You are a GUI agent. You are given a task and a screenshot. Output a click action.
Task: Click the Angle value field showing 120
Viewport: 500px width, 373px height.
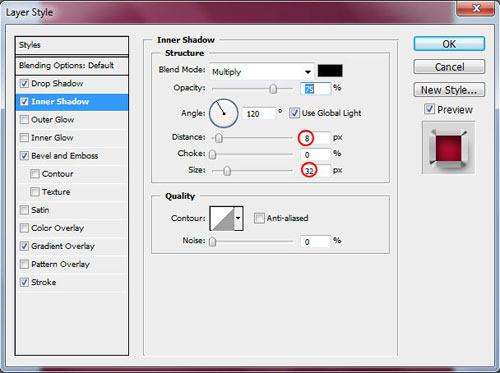point(259,114)
